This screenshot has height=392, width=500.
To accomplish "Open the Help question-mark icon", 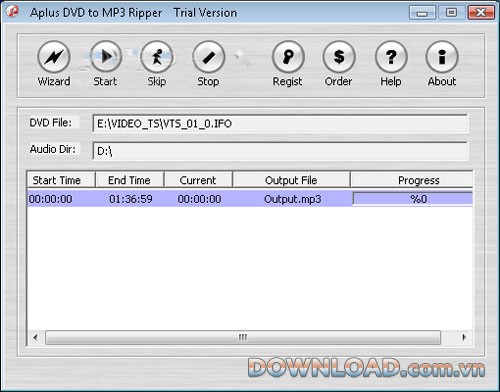I will click(x=391, y=57).
